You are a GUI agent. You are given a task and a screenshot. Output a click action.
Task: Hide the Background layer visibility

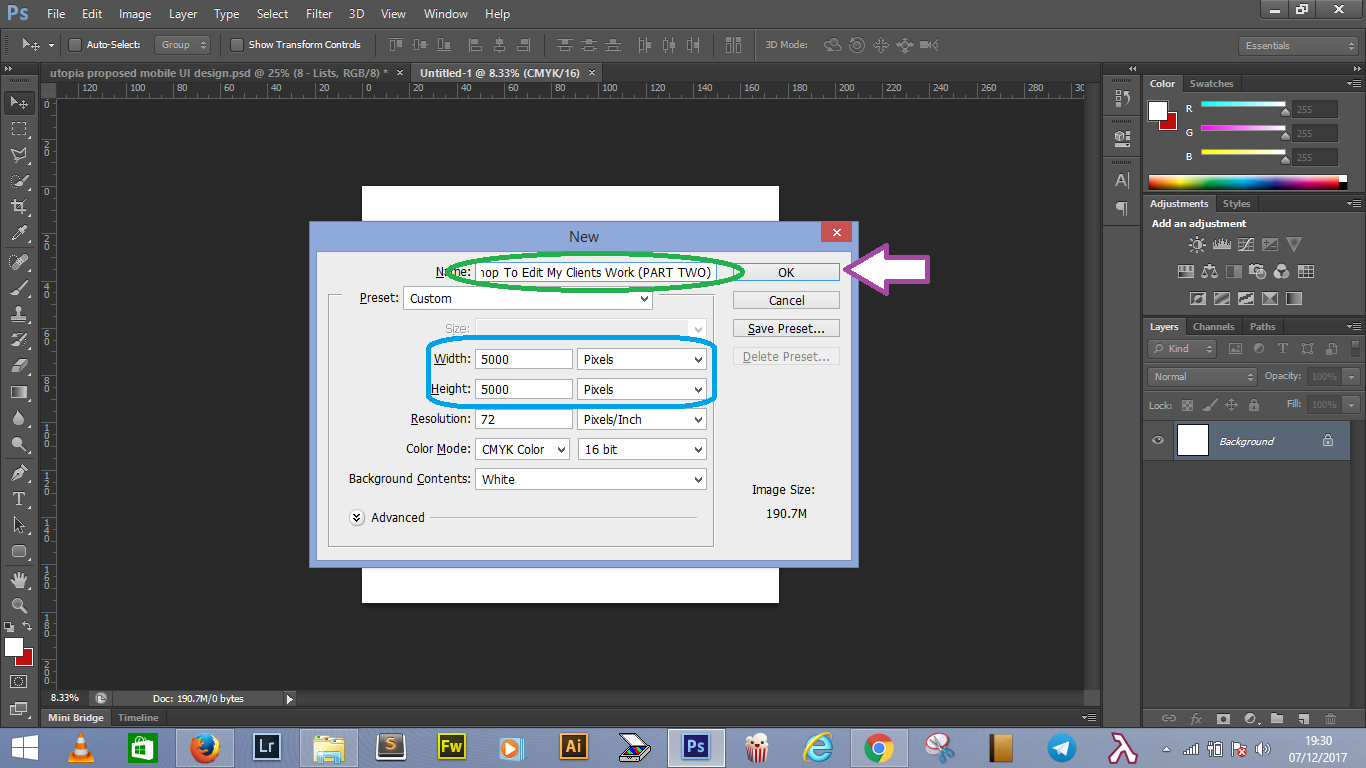pyautogui.click(x=1158, y=440)
